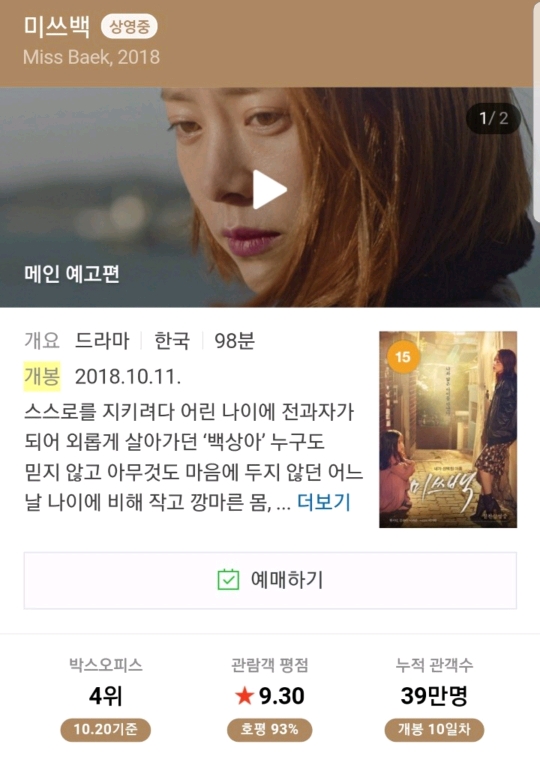
Task: Click the 예매하기 booking button
Action: 270,580
